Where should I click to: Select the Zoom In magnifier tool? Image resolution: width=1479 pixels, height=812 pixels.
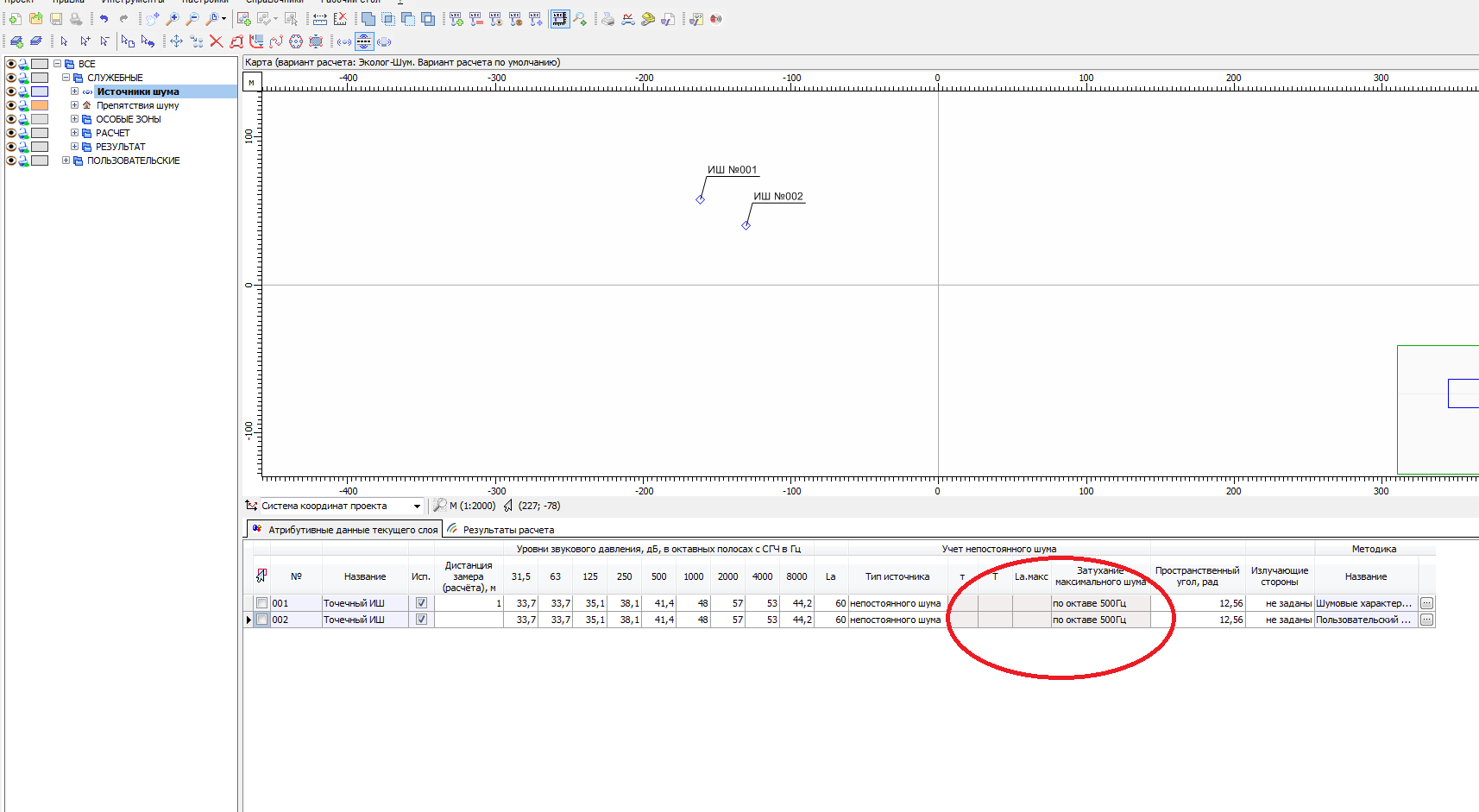click(x=172, y=19)
